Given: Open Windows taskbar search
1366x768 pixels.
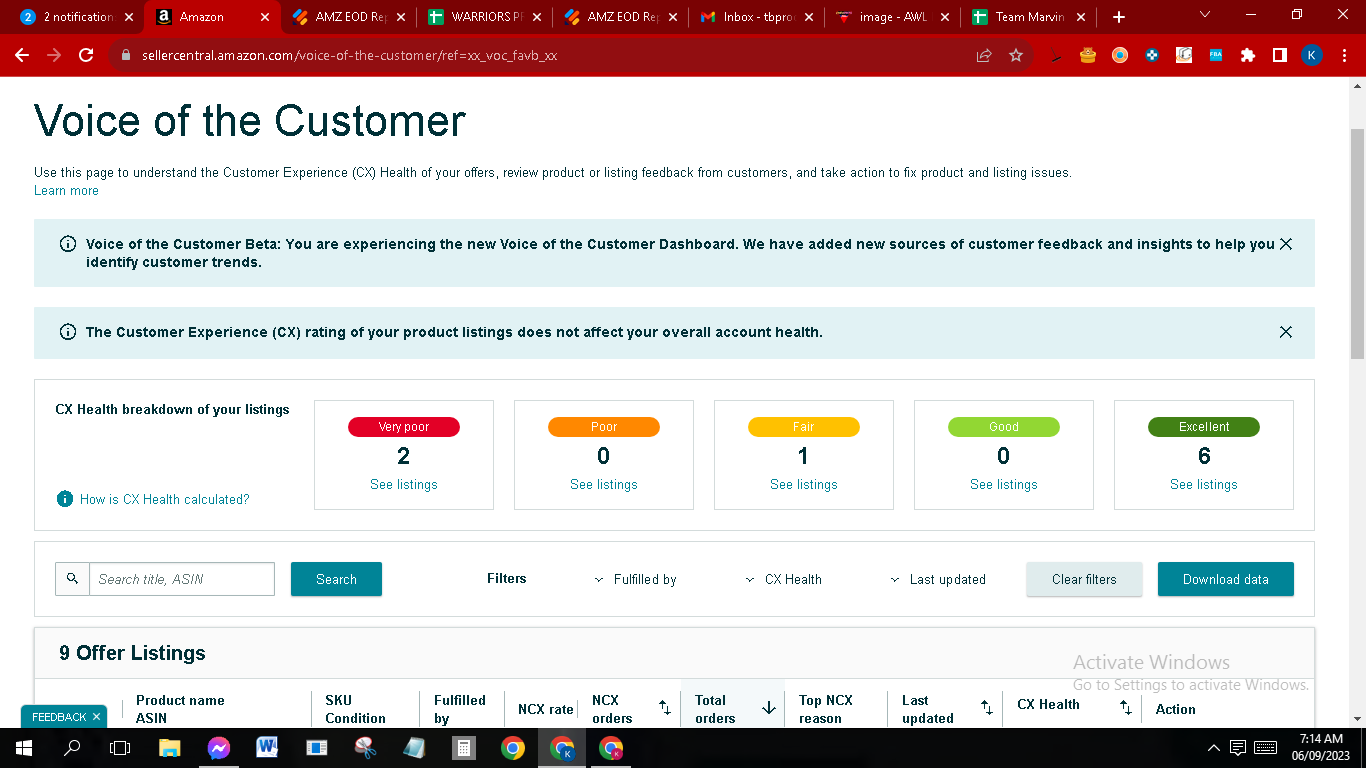Looking at the screenshot, I should [72, 748].
